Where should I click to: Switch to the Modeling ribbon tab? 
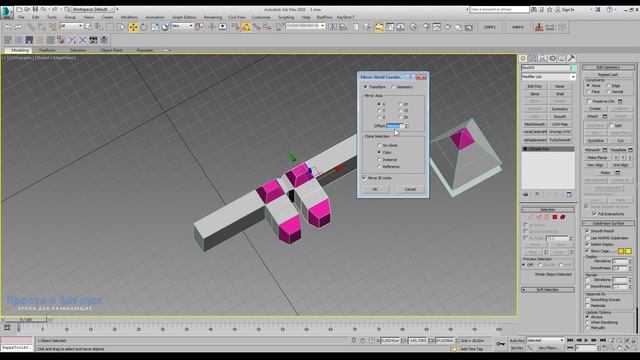pyautogui.click(x=20, y=50)
